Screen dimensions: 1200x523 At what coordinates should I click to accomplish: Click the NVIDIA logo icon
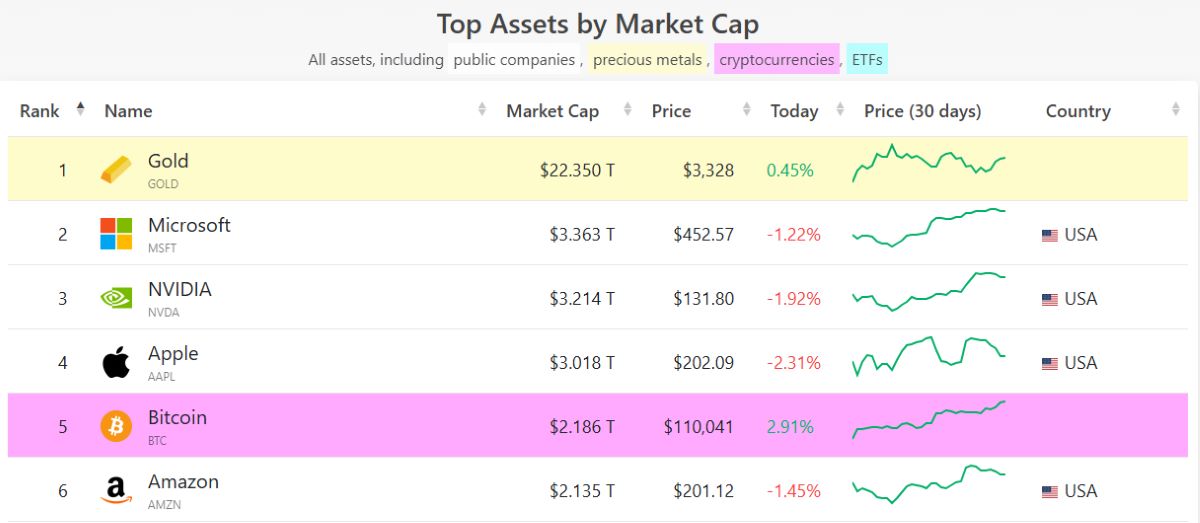116,298
